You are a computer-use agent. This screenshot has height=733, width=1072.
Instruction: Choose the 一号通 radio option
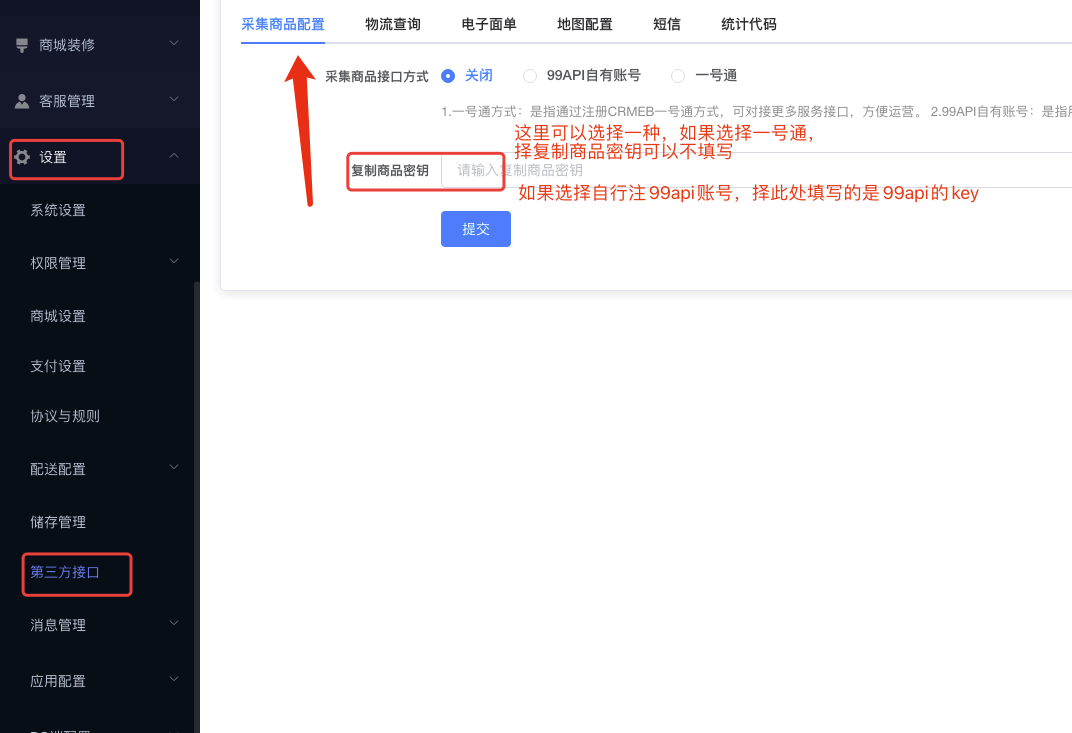pos(678,75)
